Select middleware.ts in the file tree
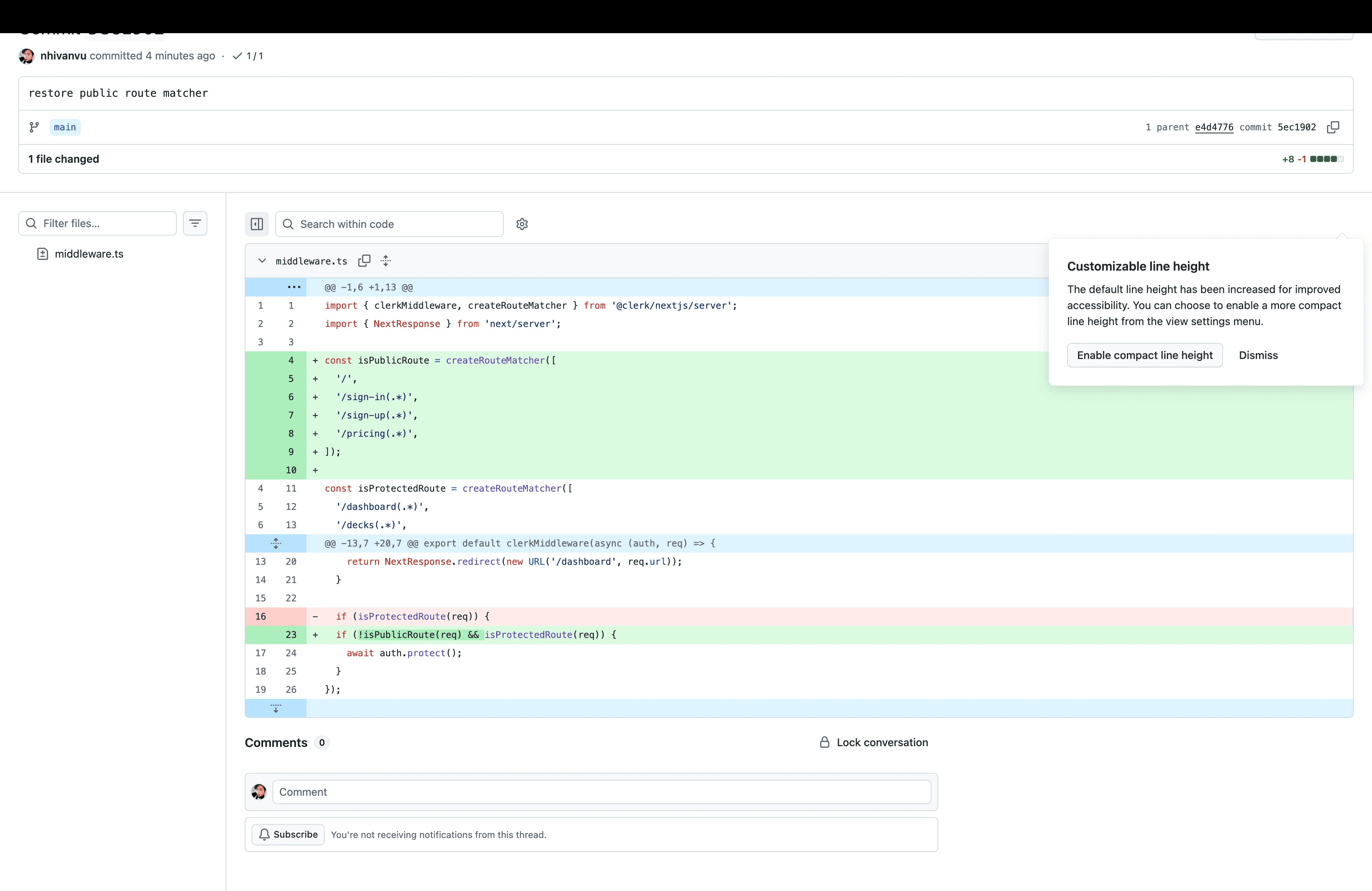Image resolution: width=1372 pixels, height=891 pixels. point(89,254)
